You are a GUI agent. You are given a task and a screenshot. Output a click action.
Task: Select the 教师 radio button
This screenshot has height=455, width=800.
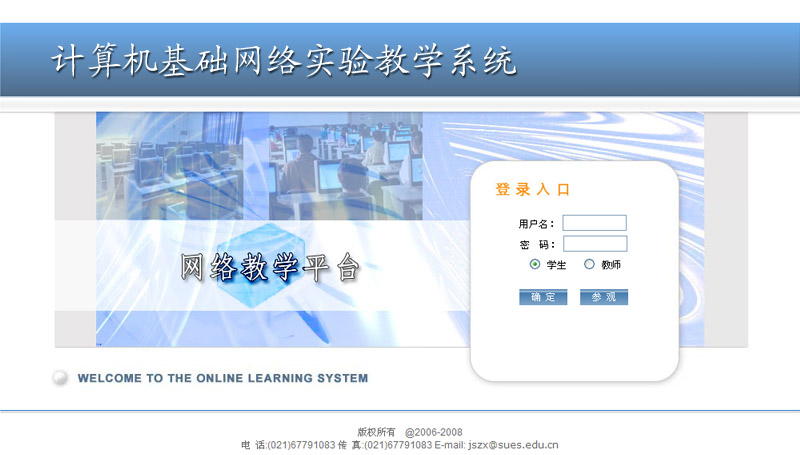589,264
